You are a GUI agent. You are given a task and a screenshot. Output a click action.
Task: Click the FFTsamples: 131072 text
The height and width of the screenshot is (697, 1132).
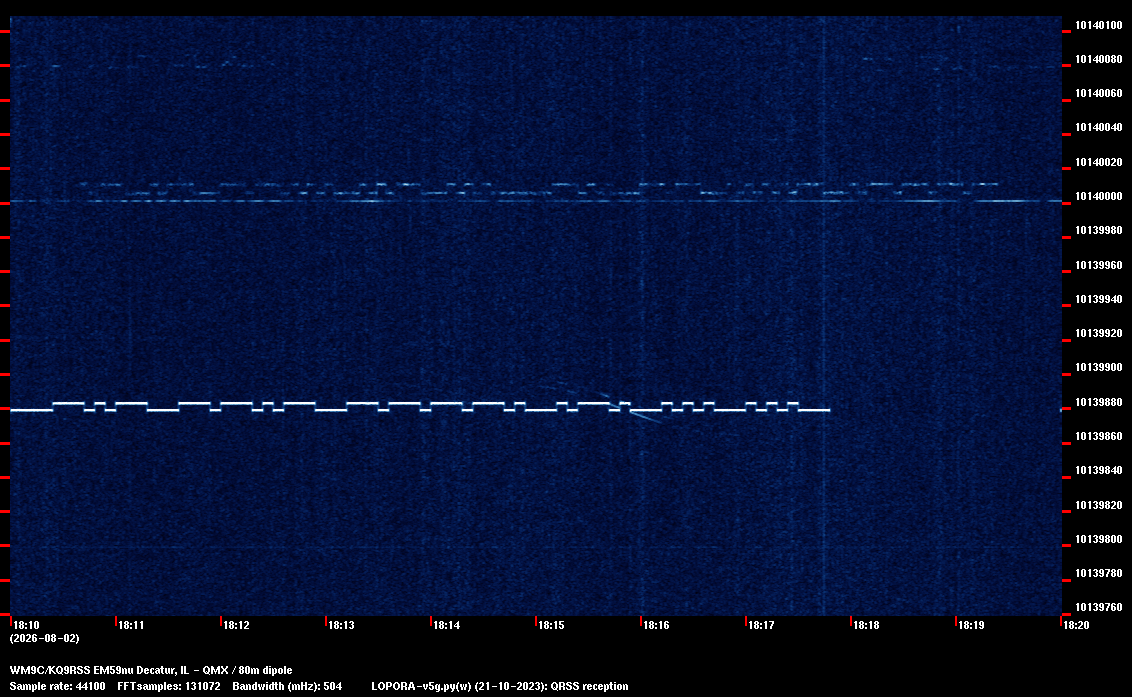pos(169,686)
